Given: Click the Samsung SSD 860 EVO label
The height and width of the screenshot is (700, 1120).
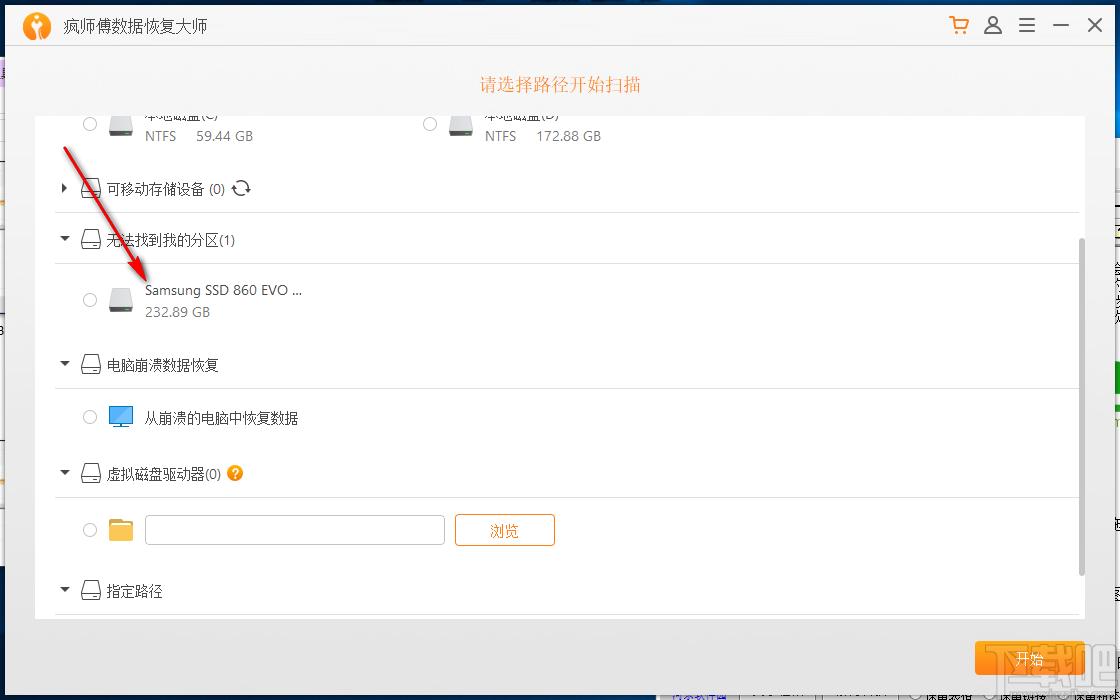Looking at the screenshot, I should [x=224, y=291].
